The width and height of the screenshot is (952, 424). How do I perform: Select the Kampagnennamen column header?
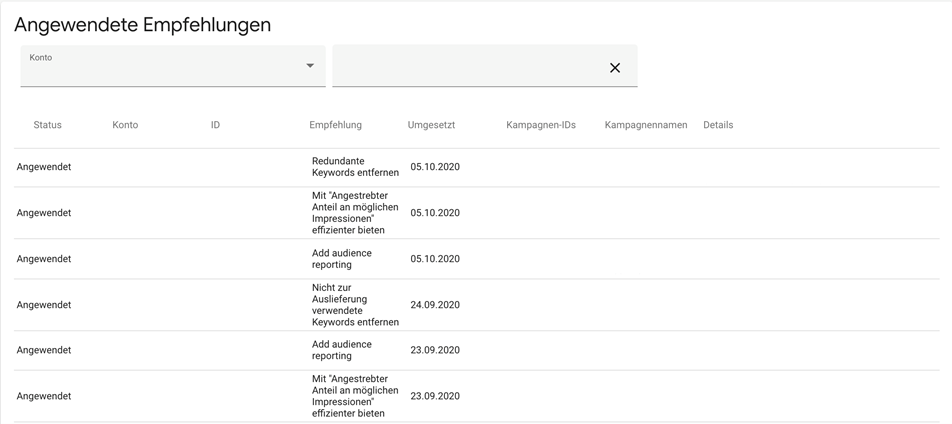[646, 125]
